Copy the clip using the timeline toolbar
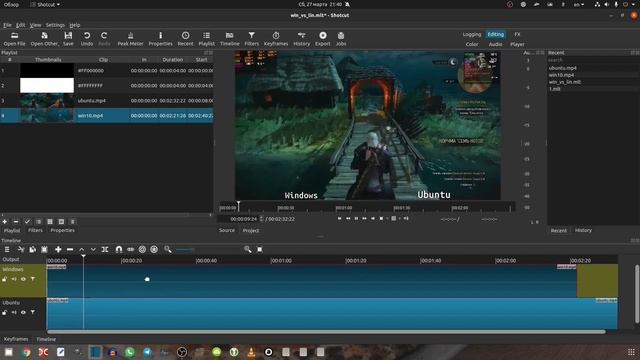 pos(33,249)
